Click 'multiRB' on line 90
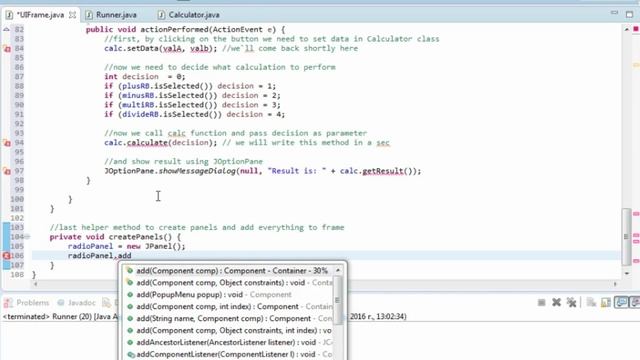The width and height of the screenshot is (640, 360). tap(138, 105)
